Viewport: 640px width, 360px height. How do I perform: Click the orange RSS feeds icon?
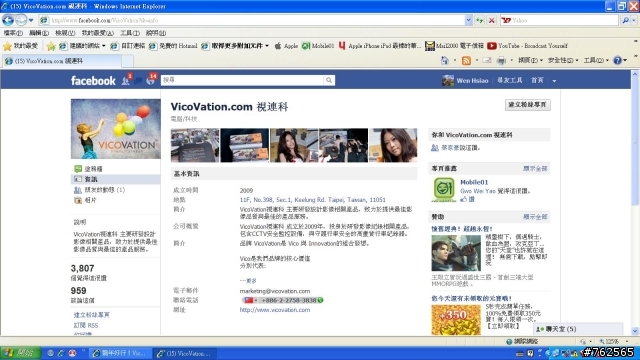pyautogui.click(x=466, y=60)
